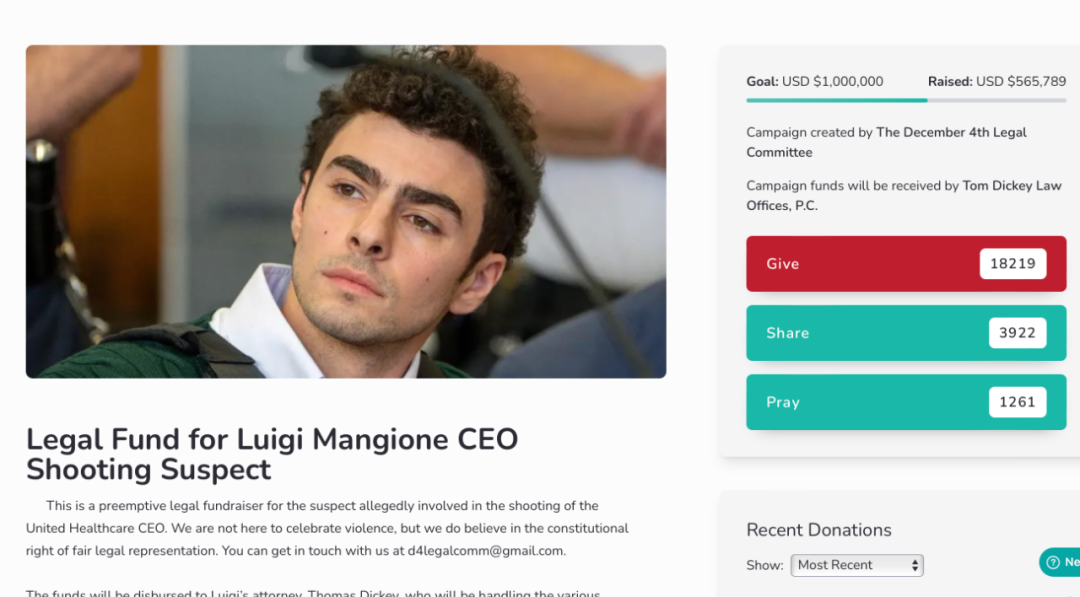
Task: Click the d4legalcomm@gmail.com email address
Action: (x=485, y=551)
